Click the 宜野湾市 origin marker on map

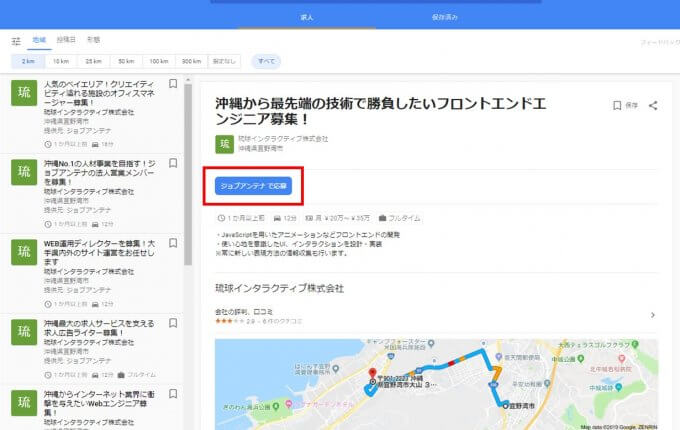(505, 406)
